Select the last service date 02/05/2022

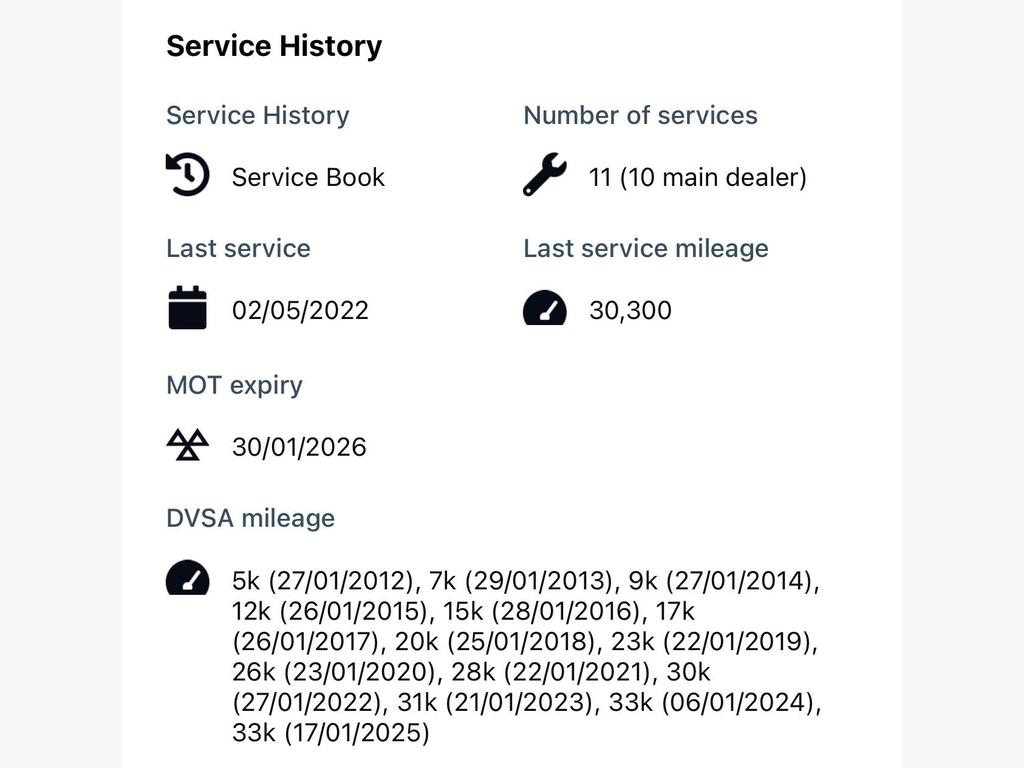coord(300,310)
